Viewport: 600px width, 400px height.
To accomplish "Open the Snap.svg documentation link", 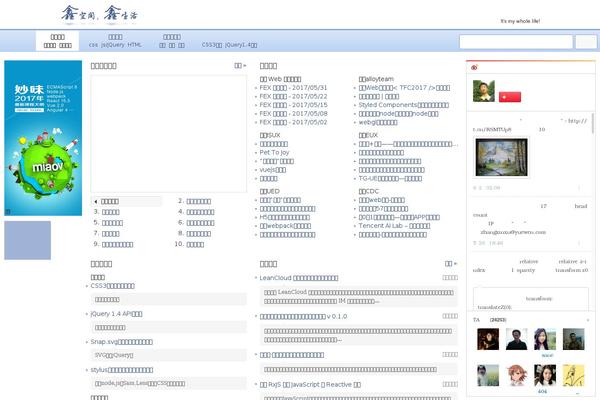I will point(122,342).
